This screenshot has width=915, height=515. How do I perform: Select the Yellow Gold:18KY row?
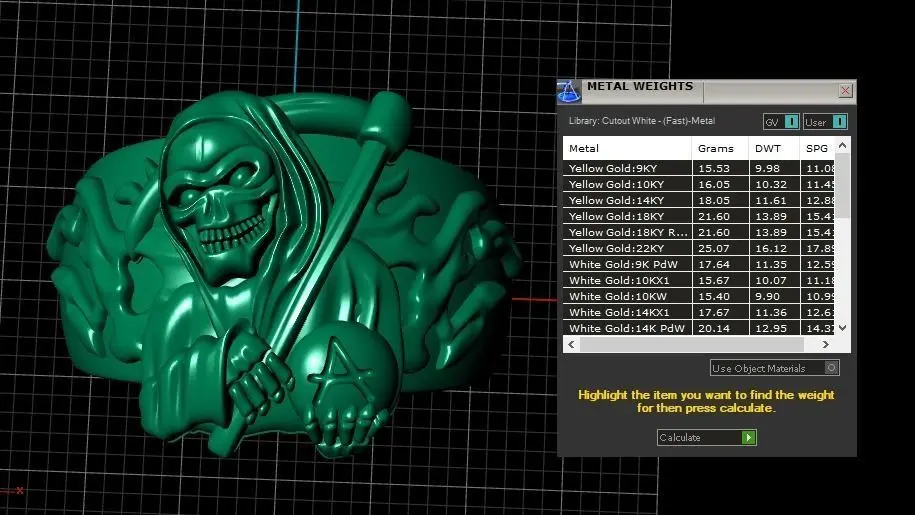(699, 216)
